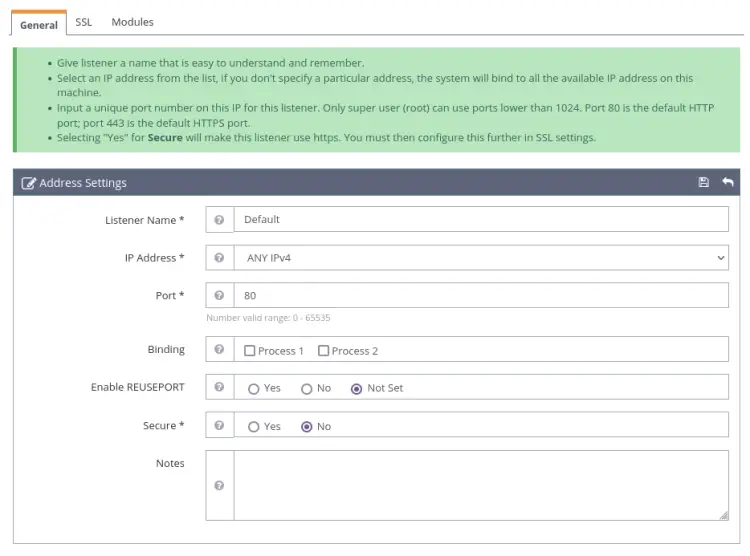
Task: Click the bold 'Secure' word in the tips
Action: pos(165,138)
